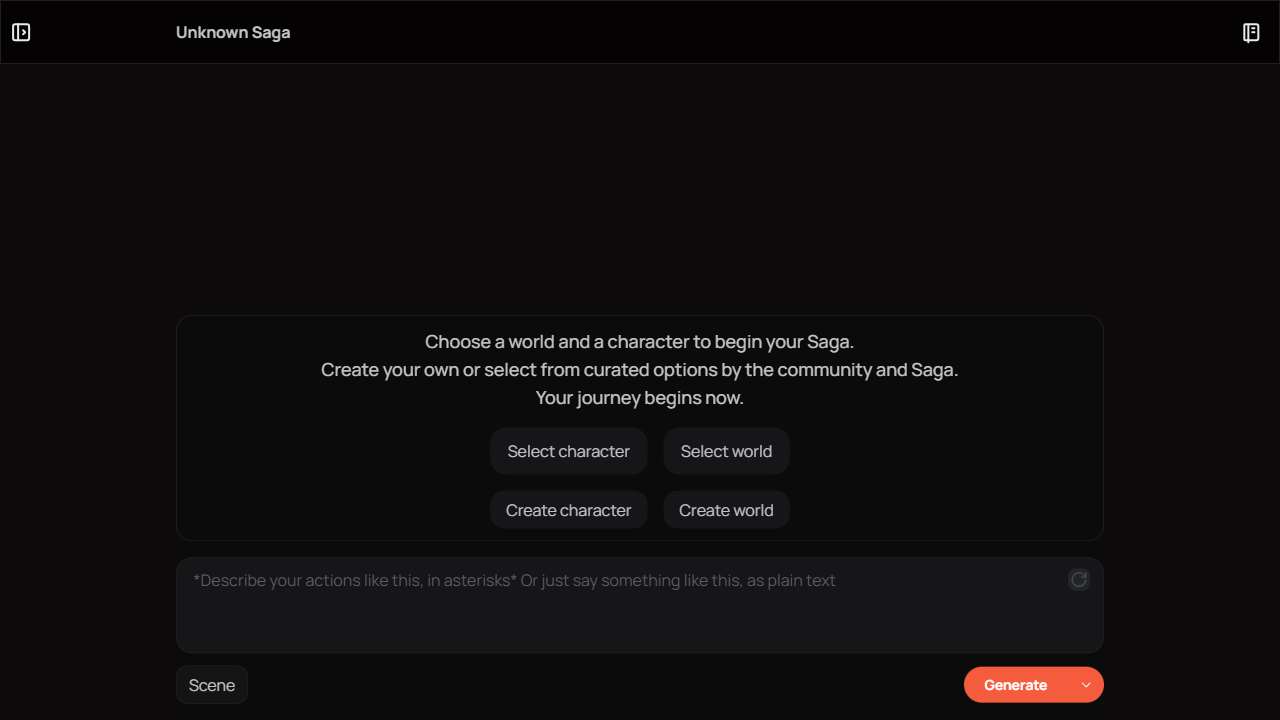This screenshot has height=720, width=1280.
Task: Choose the Select character option
Action: 568,451
